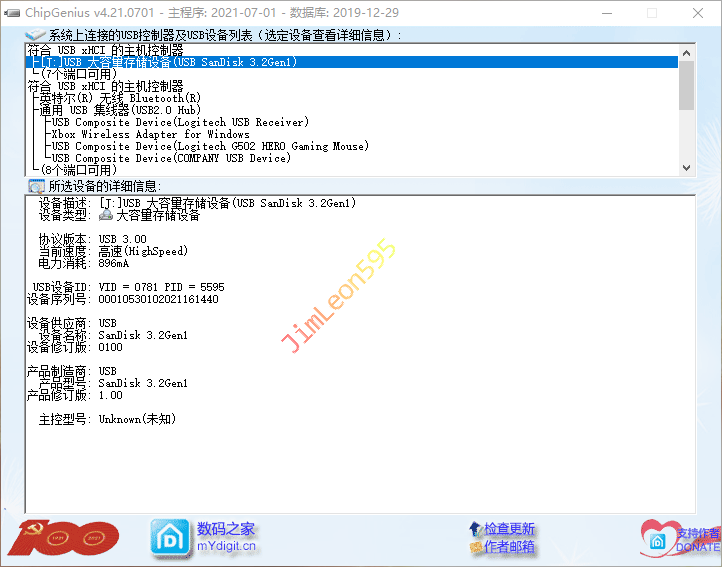
Task: Click the device list header icon
Action: click(36, 35)
